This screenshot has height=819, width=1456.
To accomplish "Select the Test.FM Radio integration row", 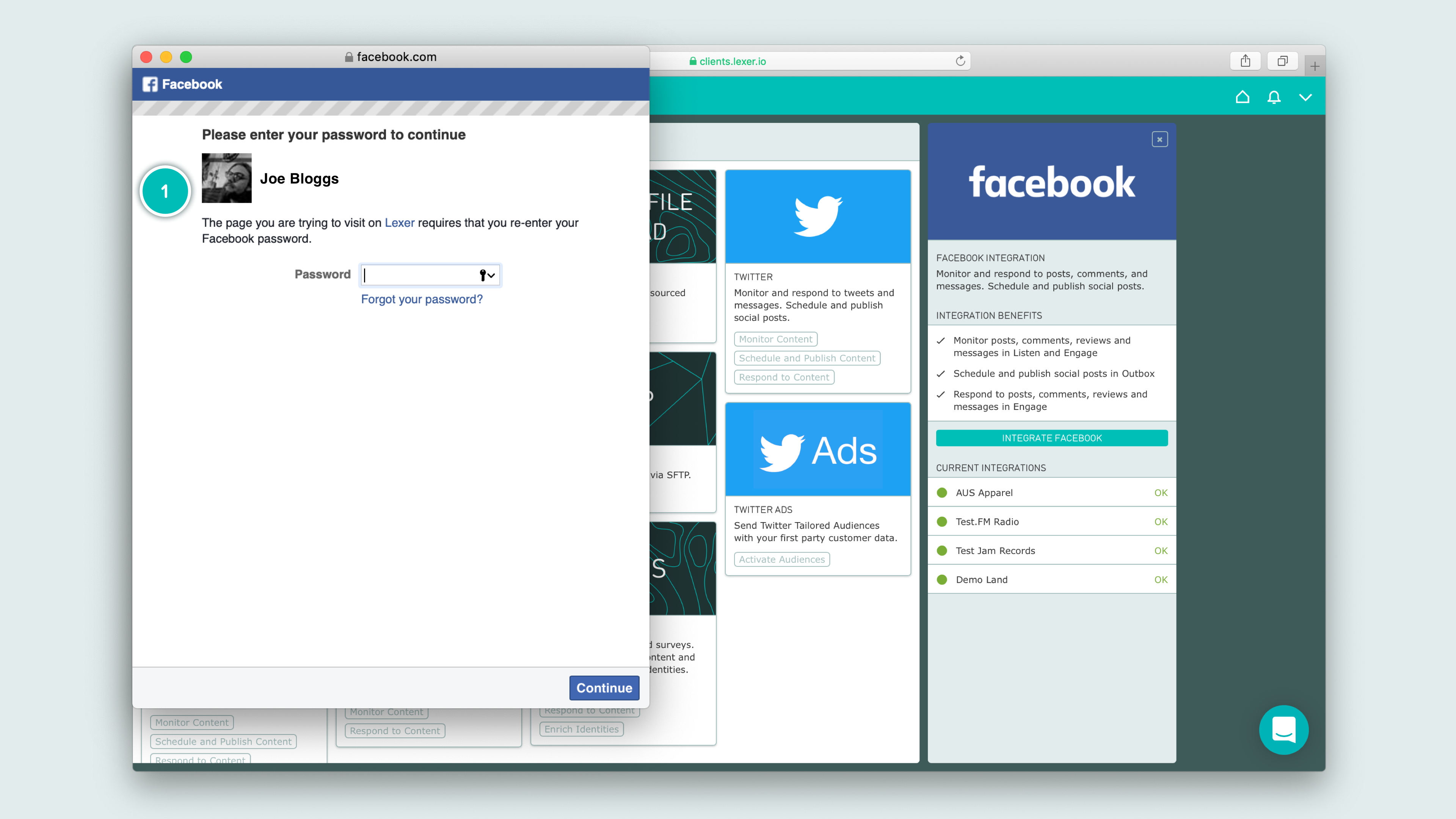I will tap(1051, 522).
